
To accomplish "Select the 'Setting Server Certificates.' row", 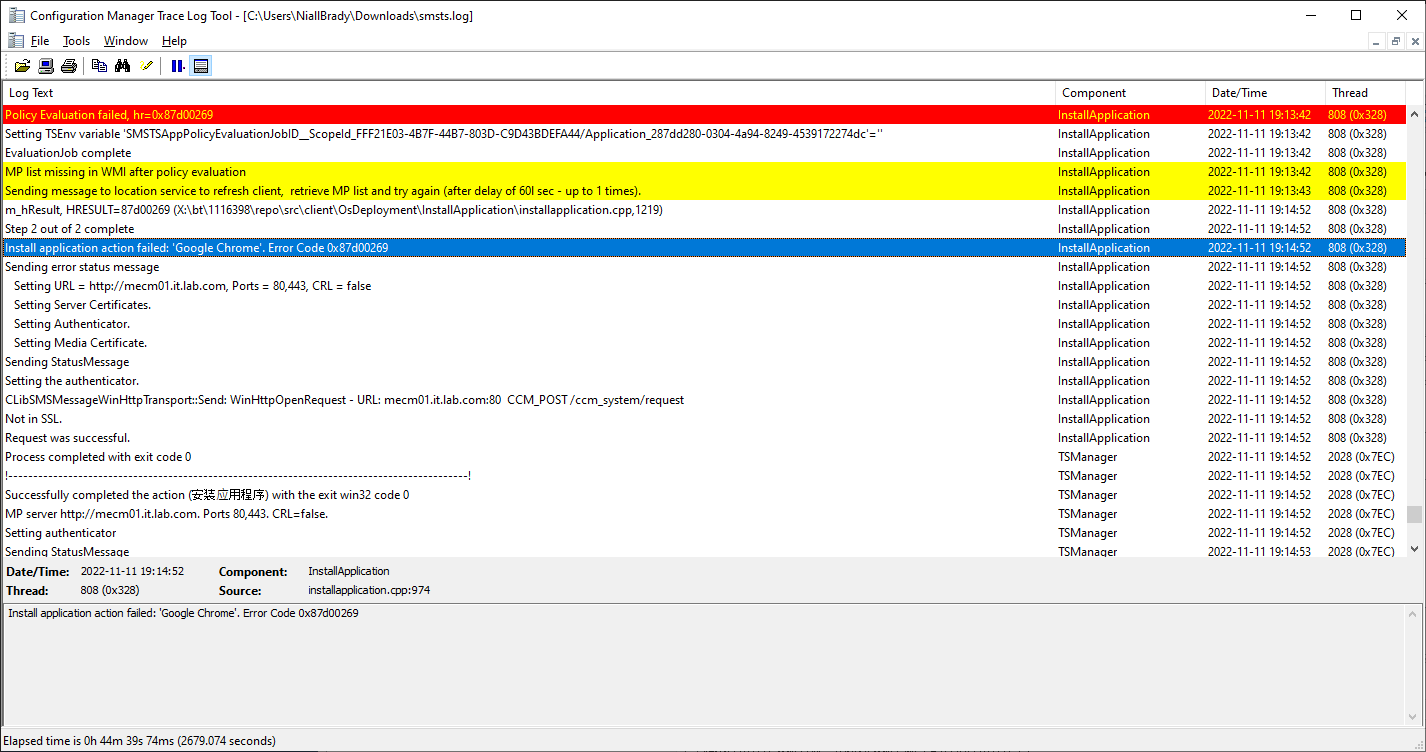I will click(x=704, y=305).
